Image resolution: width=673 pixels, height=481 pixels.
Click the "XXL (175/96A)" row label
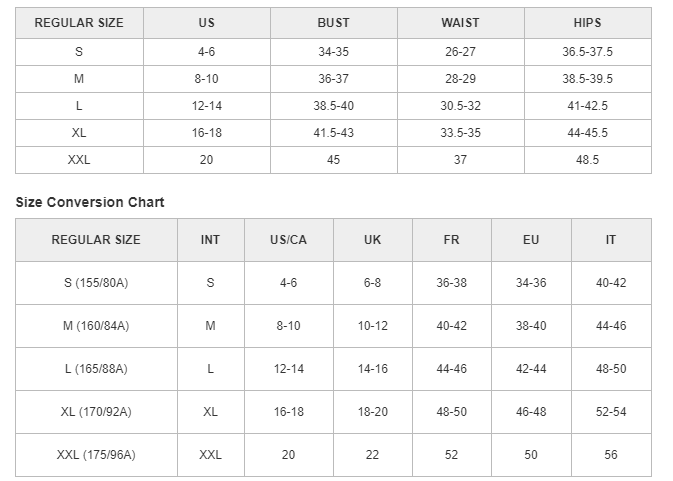pyautogui.click(x=96, y=455)
